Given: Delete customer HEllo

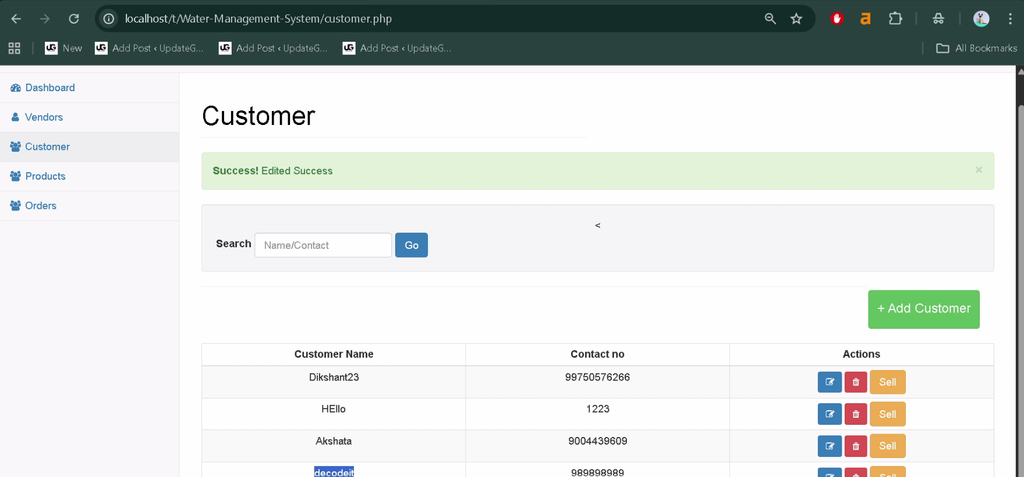Looking at the screenshot, I should (x=856, y=414).
